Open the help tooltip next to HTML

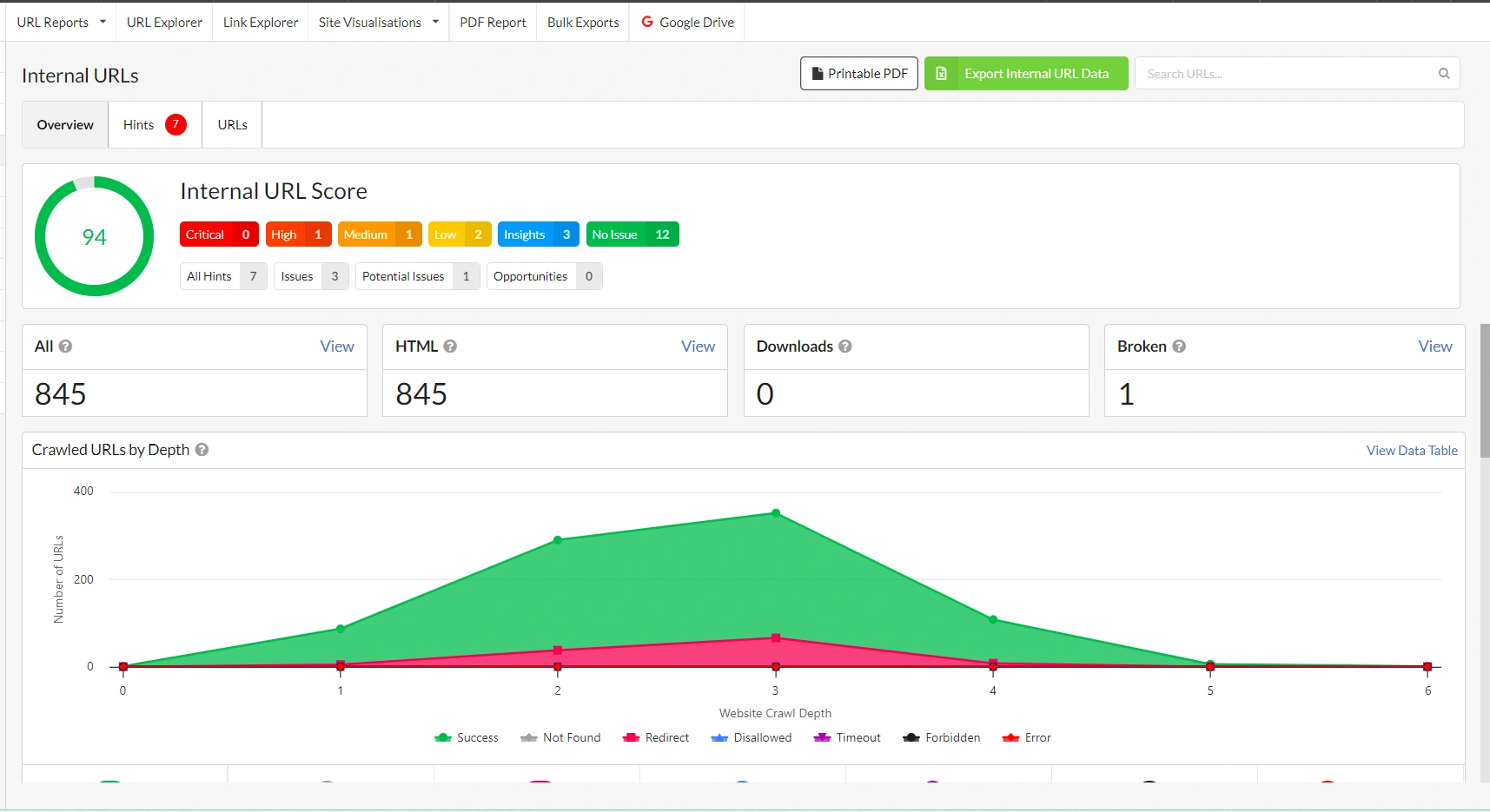(x=450, y=346)
